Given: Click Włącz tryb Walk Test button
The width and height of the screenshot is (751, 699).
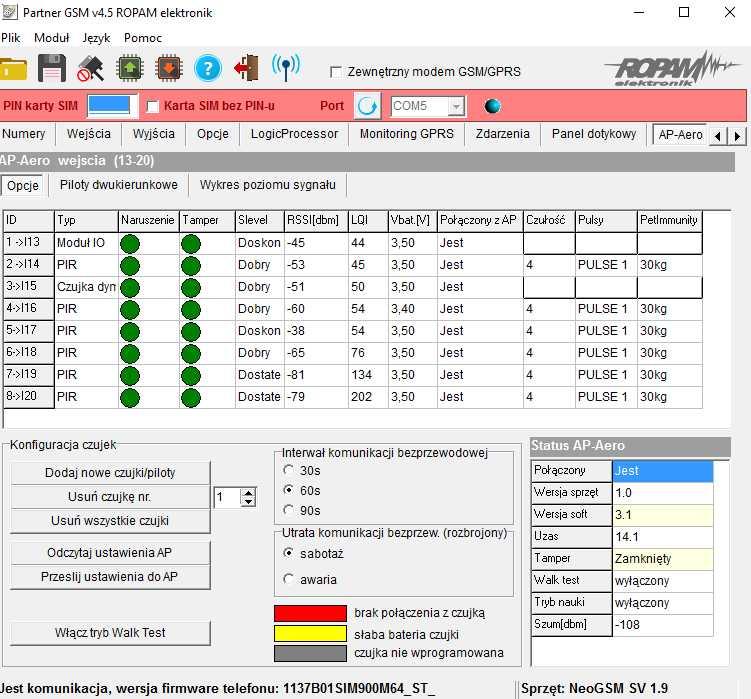Looking at the screenshot, I should tap(110, 633).
